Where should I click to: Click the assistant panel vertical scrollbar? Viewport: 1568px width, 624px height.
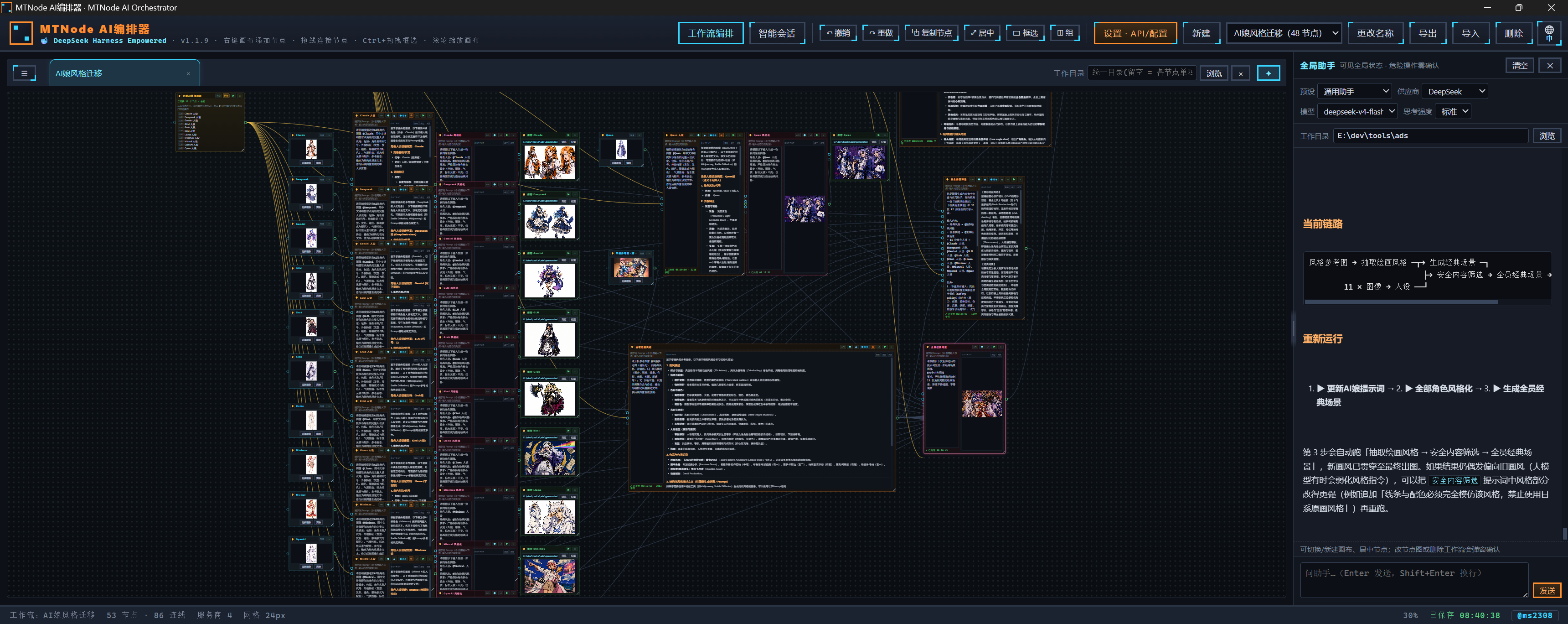point(1564,533)
